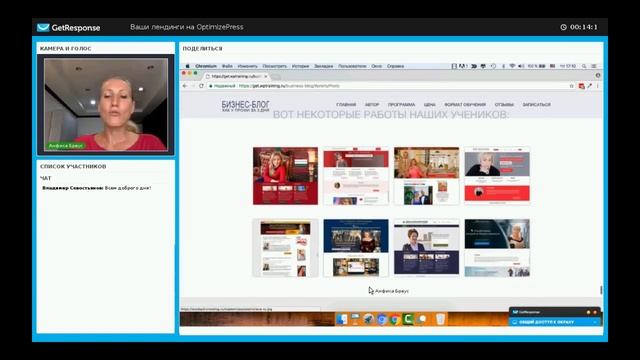
Task: Open Spotlight search in the macOS menu bar
Action: (x=584, y=66)
